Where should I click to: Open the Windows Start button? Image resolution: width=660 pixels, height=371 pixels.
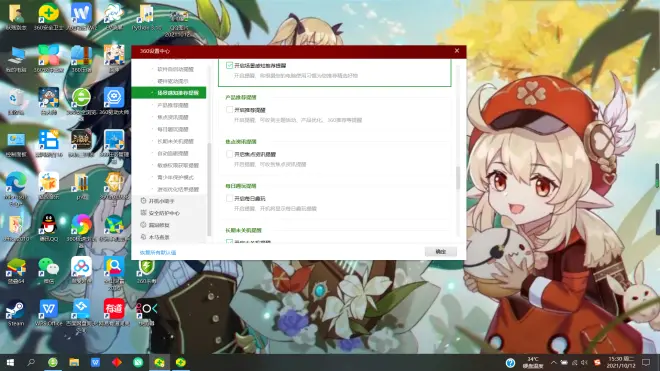click(10, 362)
